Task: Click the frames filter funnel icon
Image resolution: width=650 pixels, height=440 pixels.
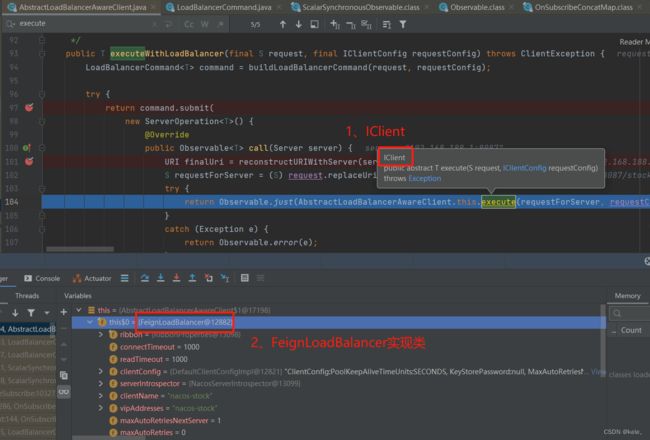Action: pyautogui.click(x=31, y=312)
